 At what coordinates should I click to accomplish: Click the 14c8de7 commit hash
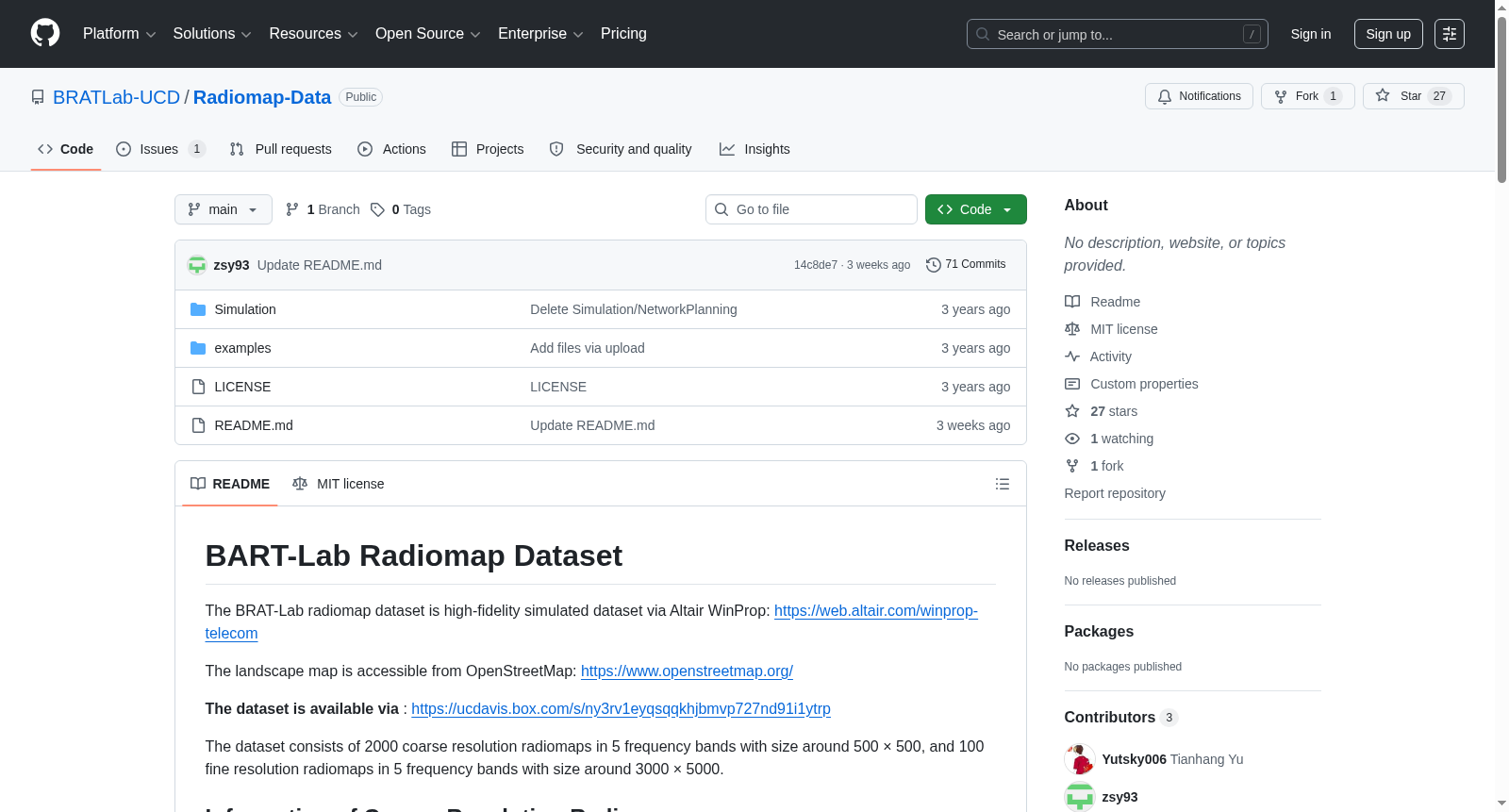point(816,265)
